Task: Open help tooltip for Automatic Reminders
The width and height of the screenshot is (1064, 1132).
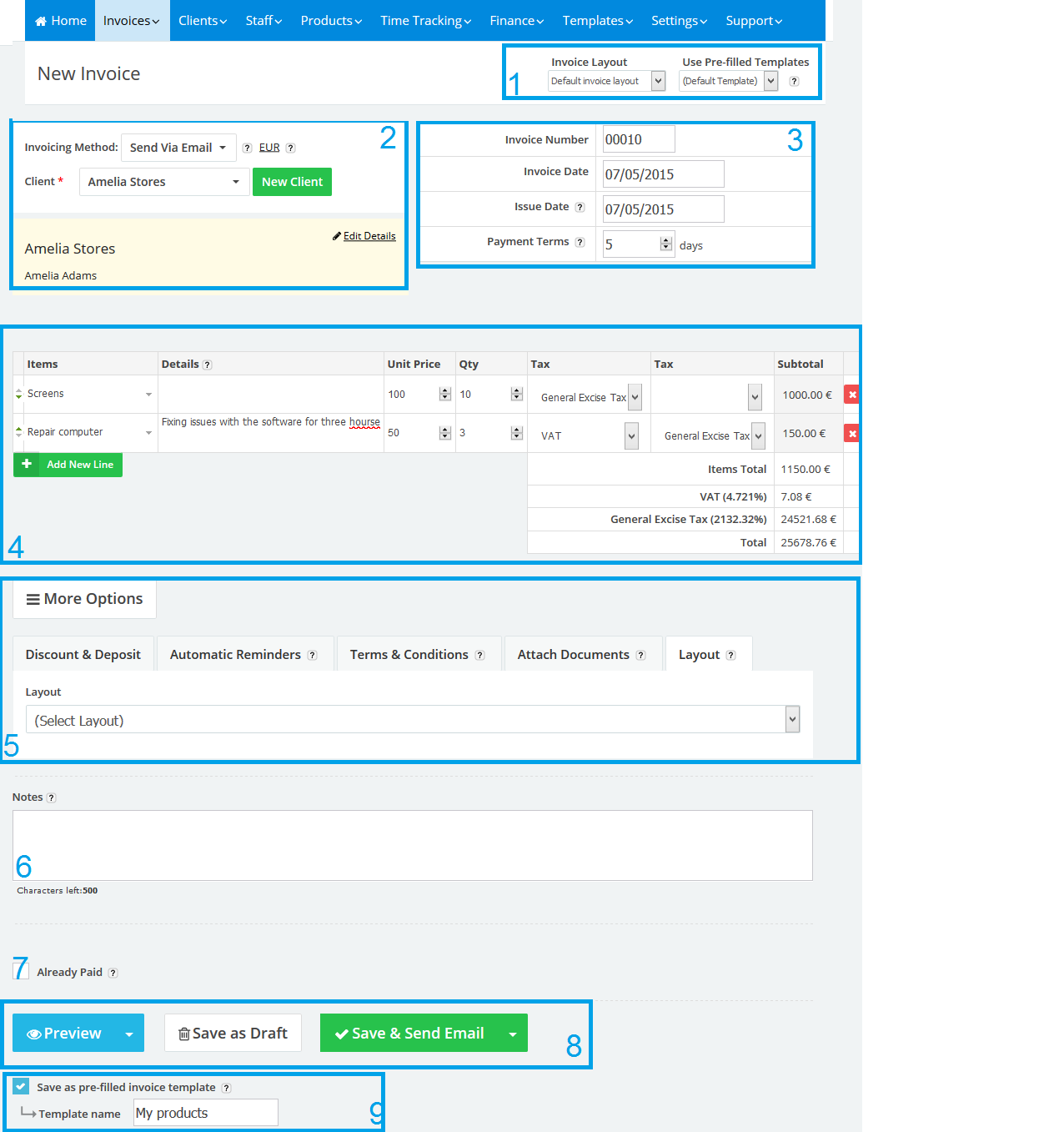Action: tap(312, 656)
